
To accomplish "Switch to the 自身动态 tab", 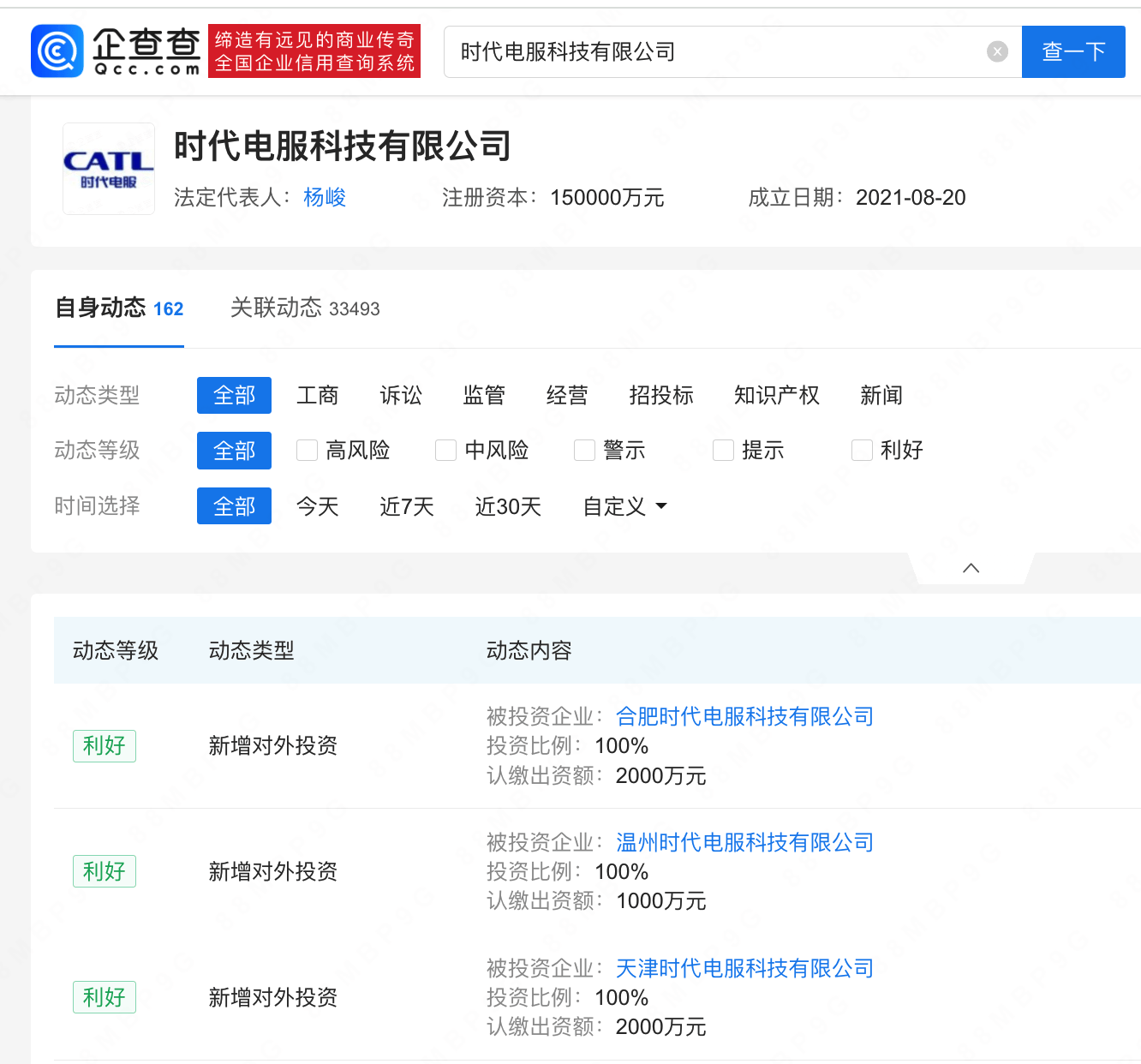I will [119, 308].
